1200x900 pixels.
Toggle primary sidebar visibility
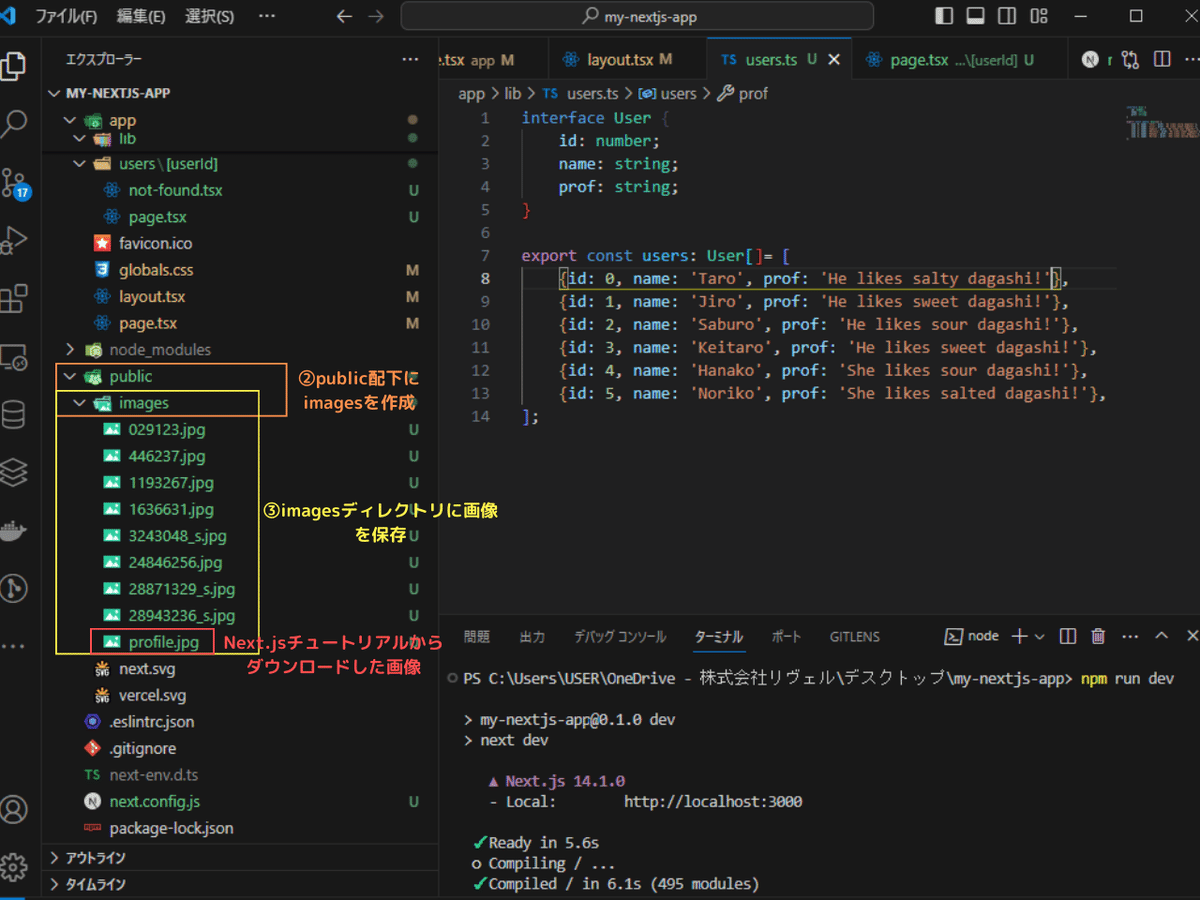tap(944, 16)
